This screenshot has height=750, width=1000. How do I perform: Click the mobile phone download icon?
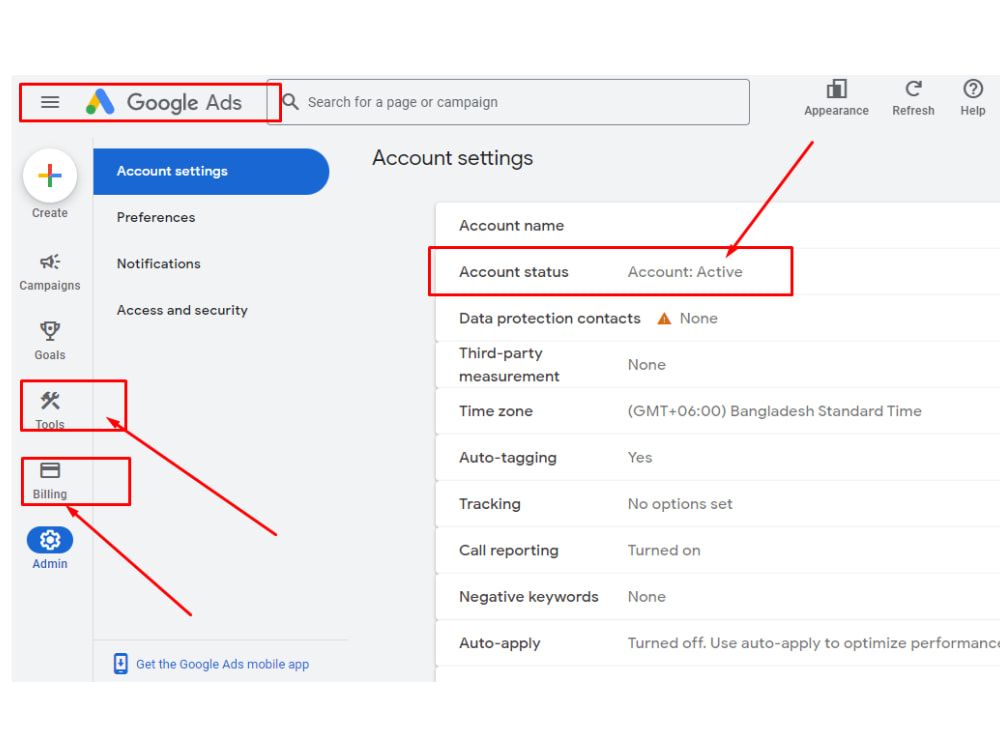pyautogui.click(x=121, y=664)
